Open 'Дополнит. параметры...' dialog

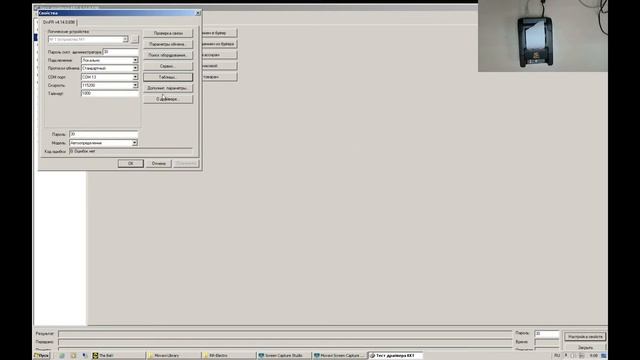point(168,88)
